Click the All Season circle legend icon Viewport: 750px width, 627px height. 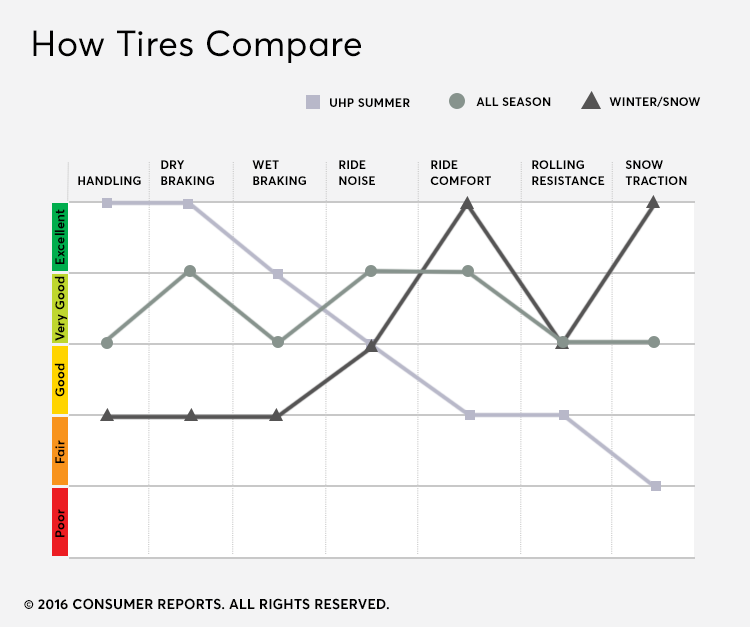[457, 101]
